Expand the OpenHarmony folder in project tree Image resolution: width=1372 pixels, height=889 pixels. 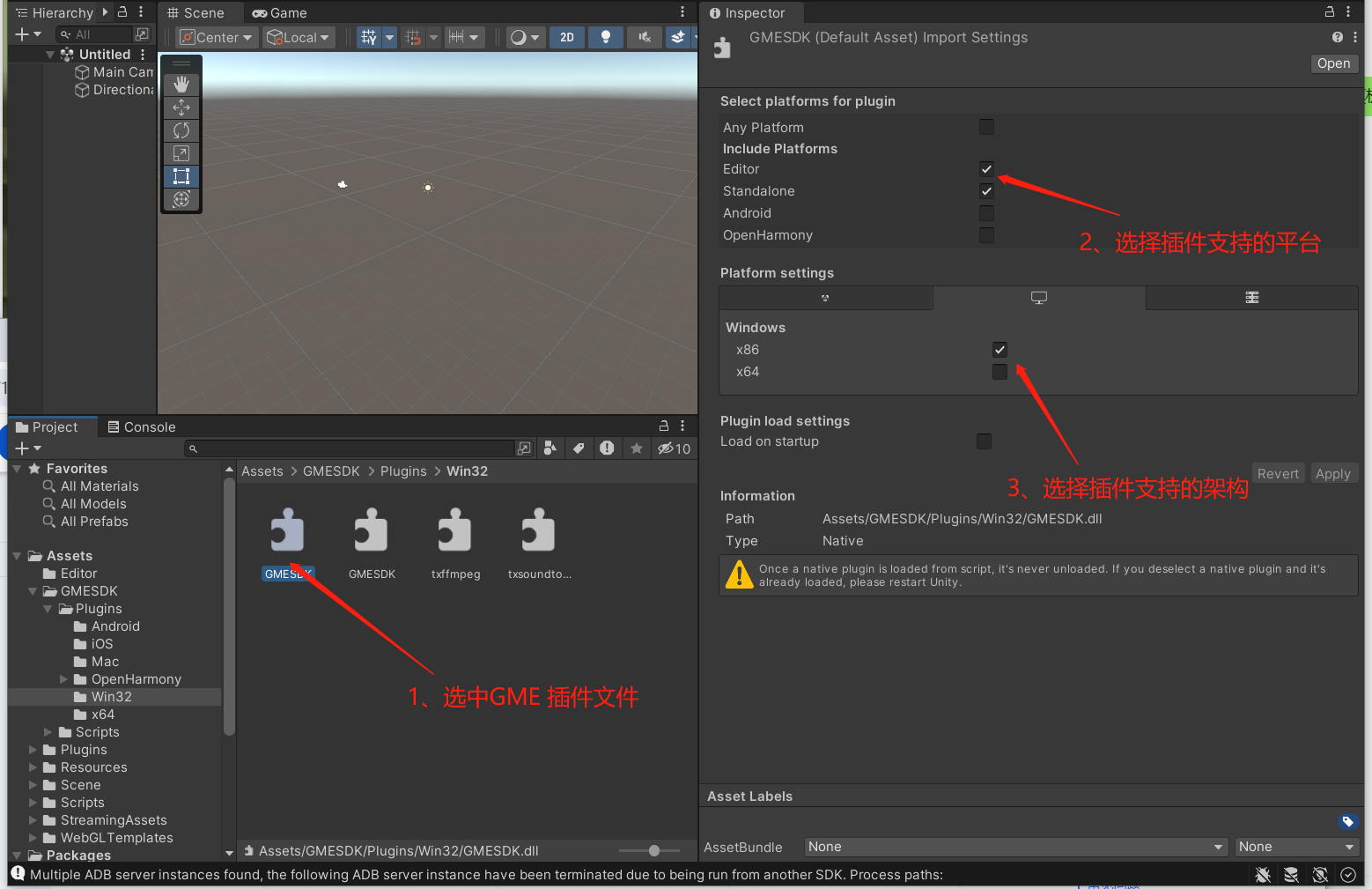tap(63, 679)
